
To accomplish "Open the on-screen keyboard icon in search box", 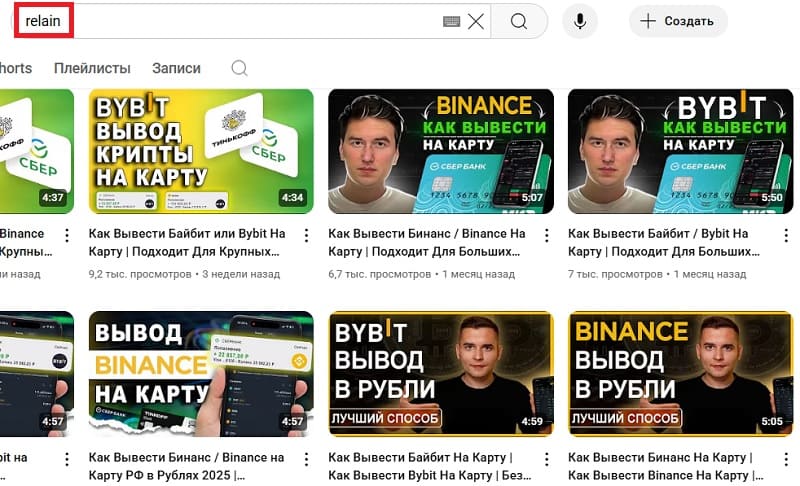I will click(451, 21).
